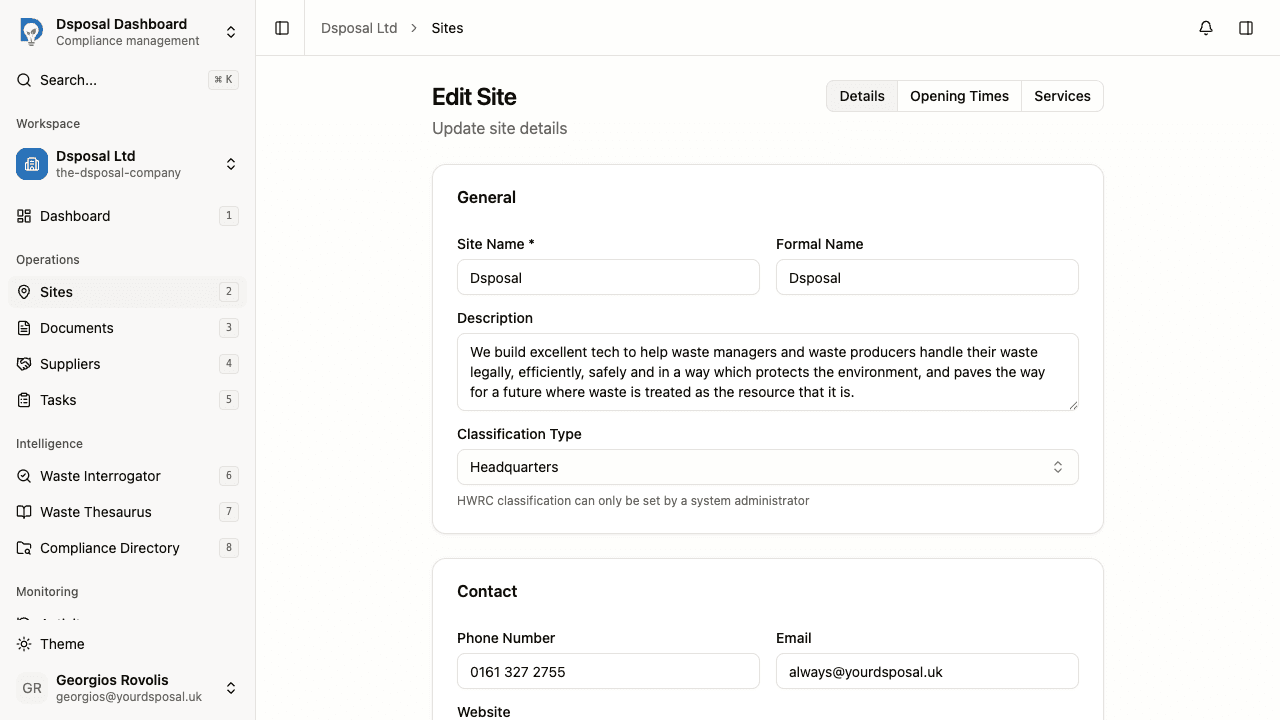Open the Dashboard page
This screenshot has width=1280, height=720.
coord(74,216)
